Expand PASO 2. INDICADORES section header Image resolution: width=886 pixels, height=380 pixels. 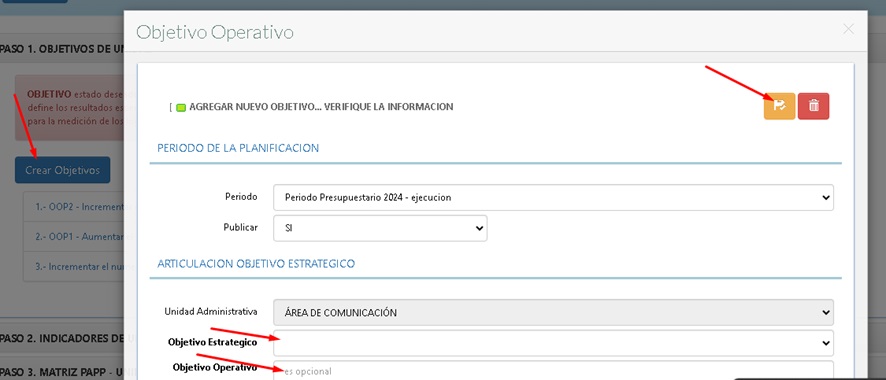click(x=62, y=338)
